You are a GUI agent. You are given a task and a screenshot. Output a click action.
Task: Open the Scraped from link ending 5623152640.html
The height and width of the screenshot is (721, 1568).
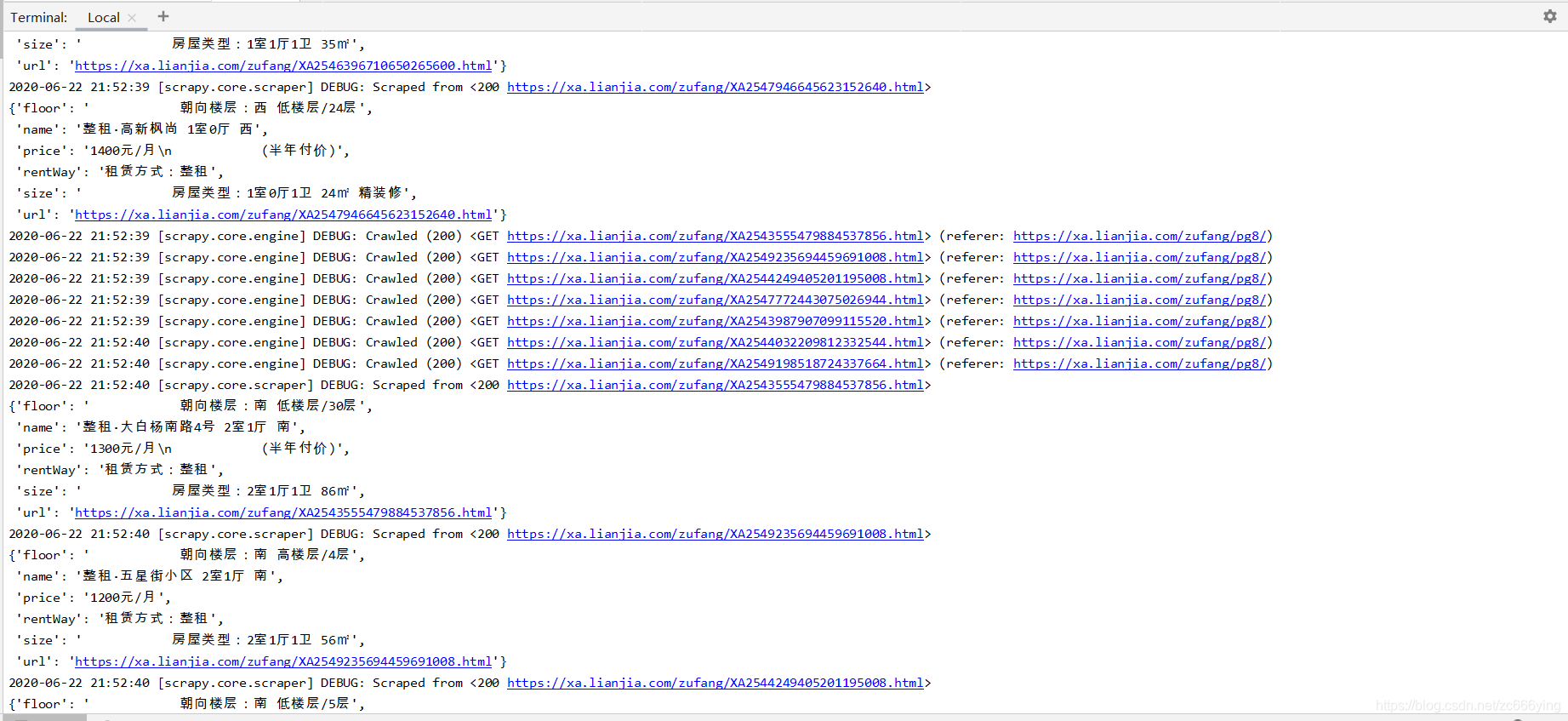click(716, 87)
